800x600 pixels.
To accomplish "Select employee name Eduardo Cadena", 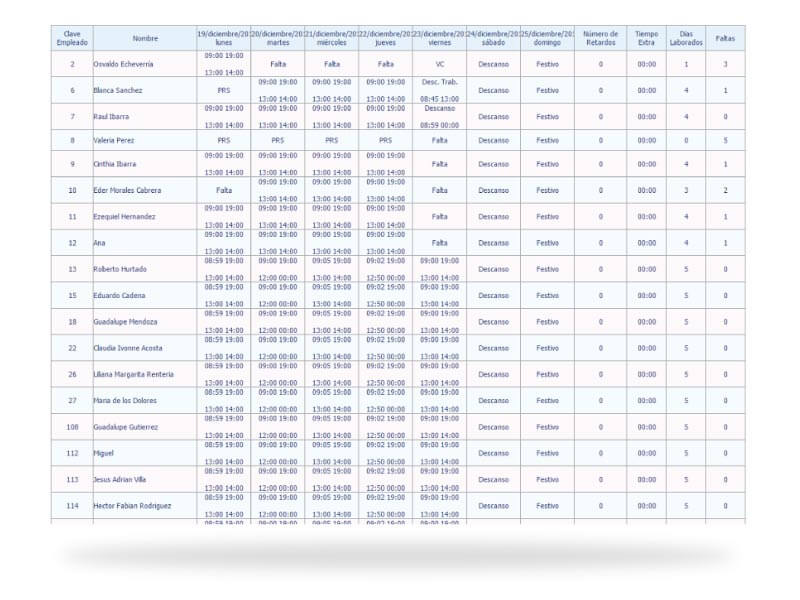I will click(x=119, y=295).
